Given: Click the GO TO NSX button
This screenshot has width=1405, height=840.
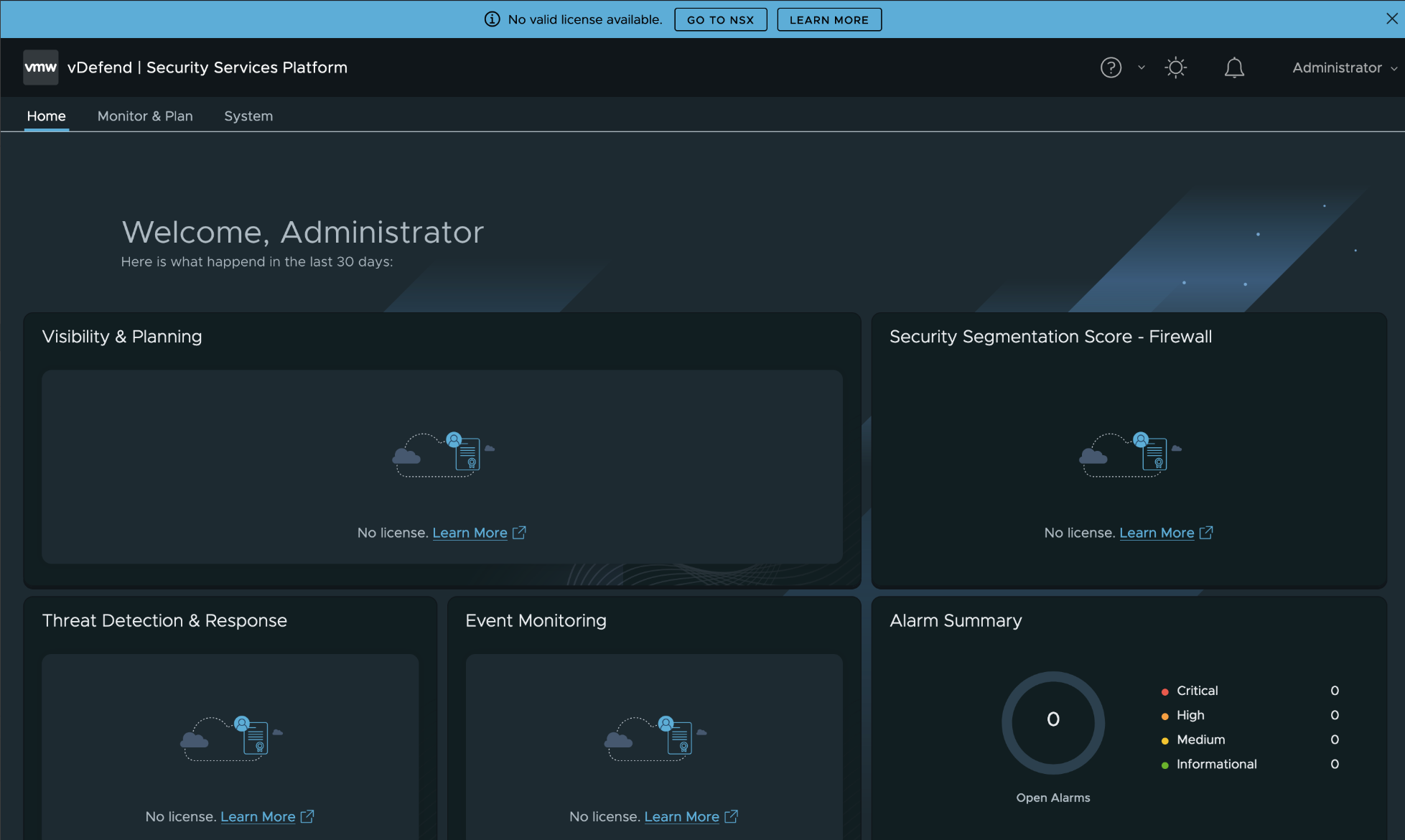Looking at the screenshot, I should tap(720, 19).
